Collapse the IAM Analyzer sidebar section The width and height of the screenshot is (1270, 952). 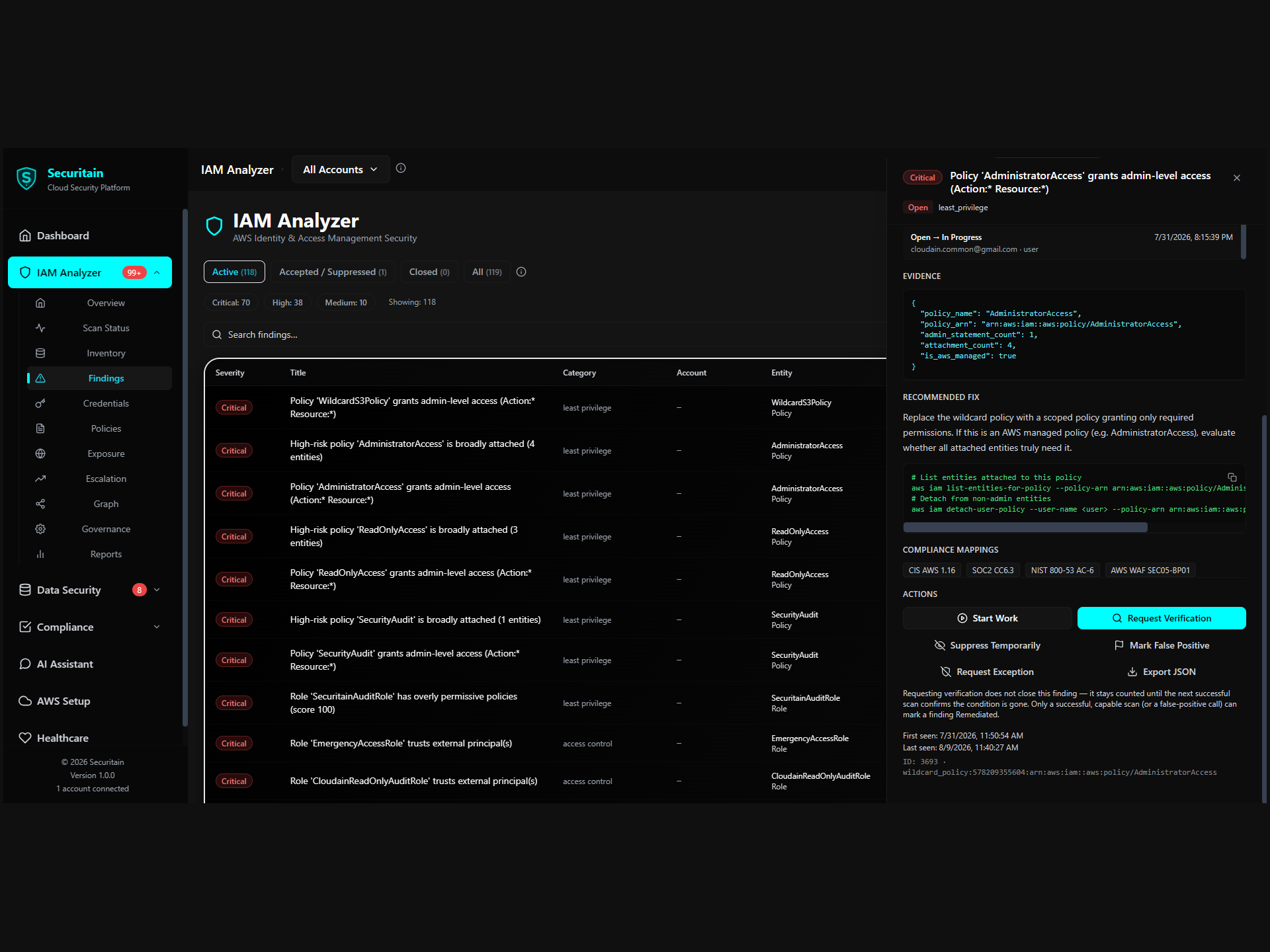tap(157, 273)
